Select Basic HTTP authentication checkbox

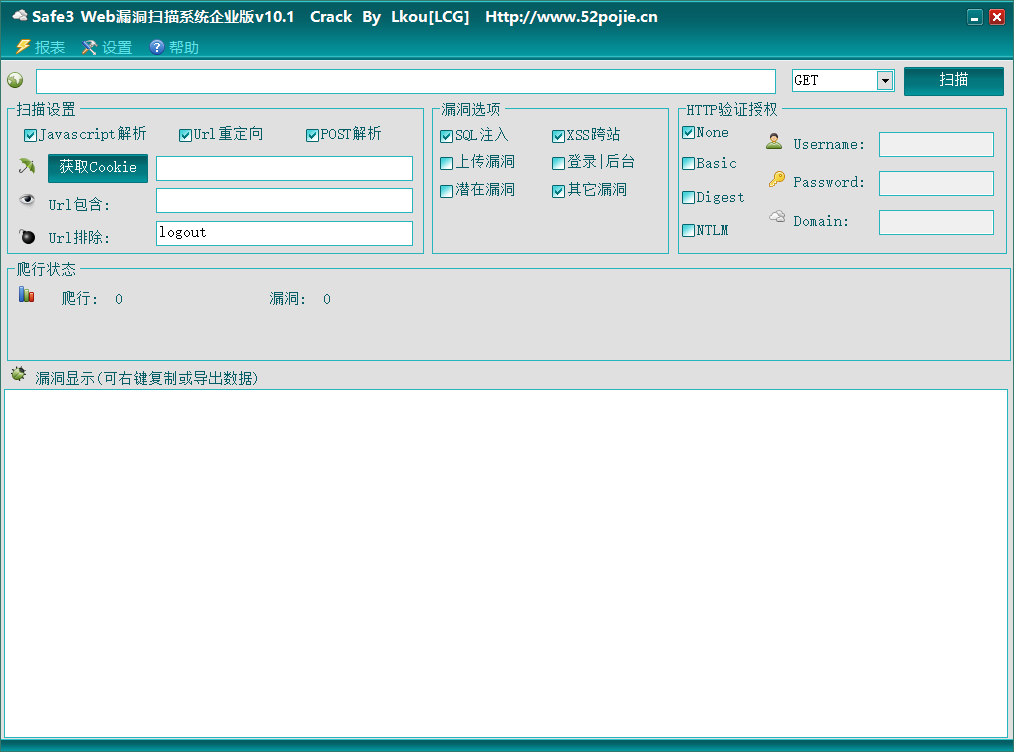coord(688,164)
